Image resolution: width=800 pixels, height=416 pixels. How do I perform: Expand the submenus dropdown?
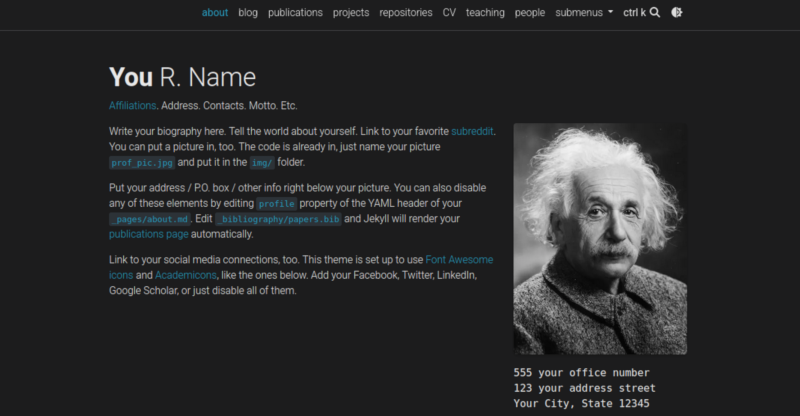584,13
